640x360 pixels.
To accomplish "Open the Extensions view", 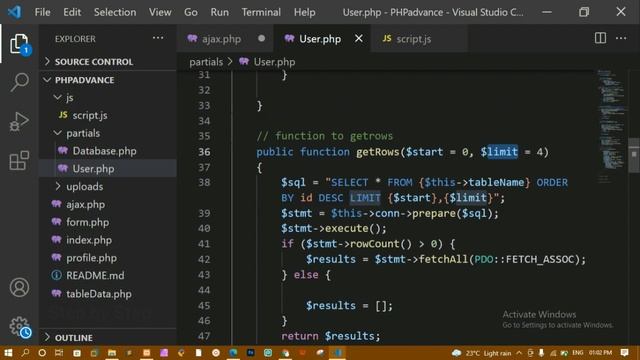I will pyautogui.click(x=19, y=160).
